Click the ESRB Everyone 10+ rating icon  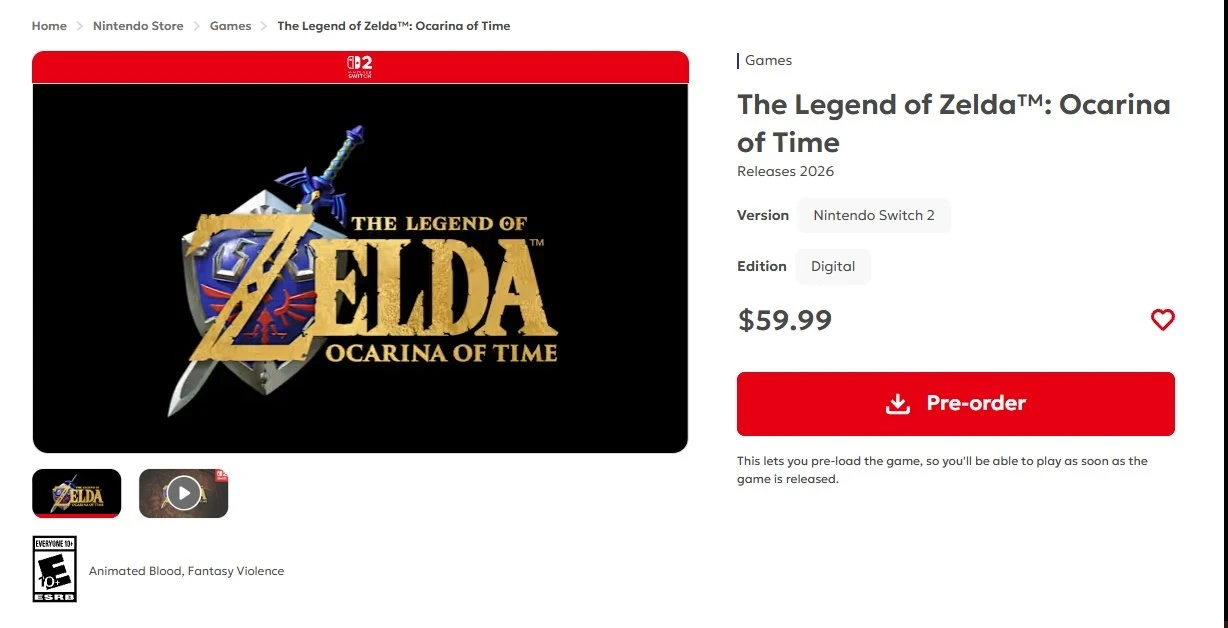pos(55,569)
